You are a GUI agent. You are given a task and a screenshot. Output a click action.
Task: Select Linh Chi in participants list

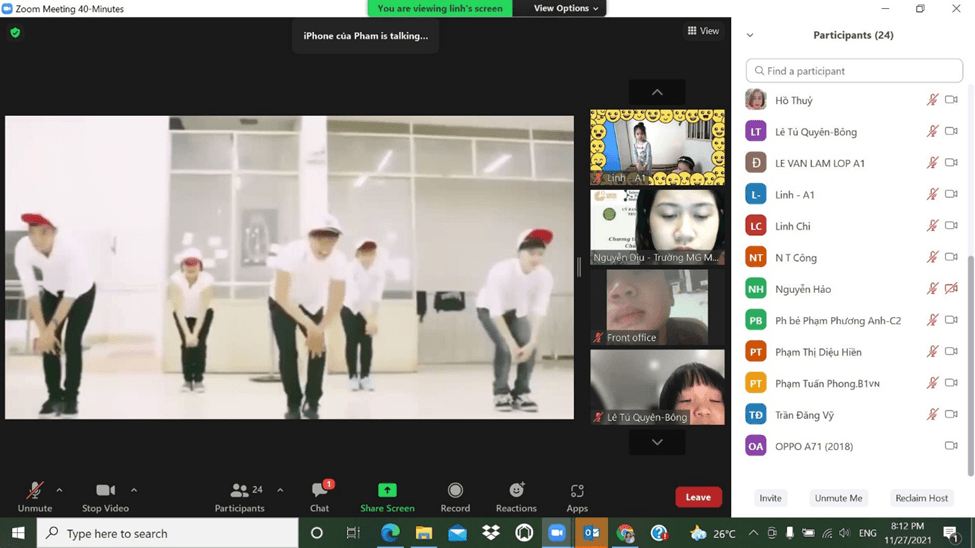point(793,226)
